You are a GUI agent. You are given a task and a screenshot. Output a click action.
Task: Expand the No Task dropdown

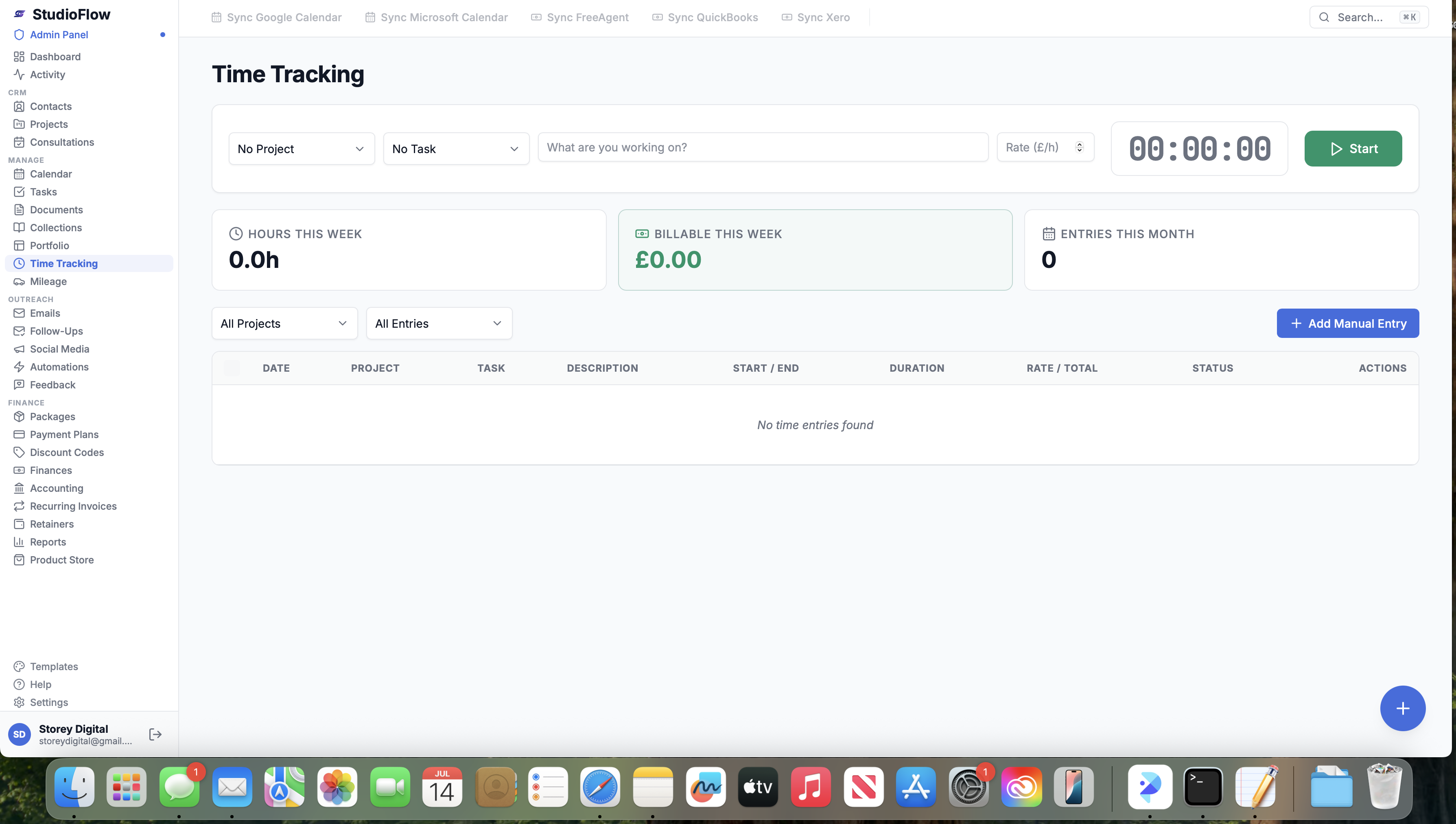[x=456, y=149]
